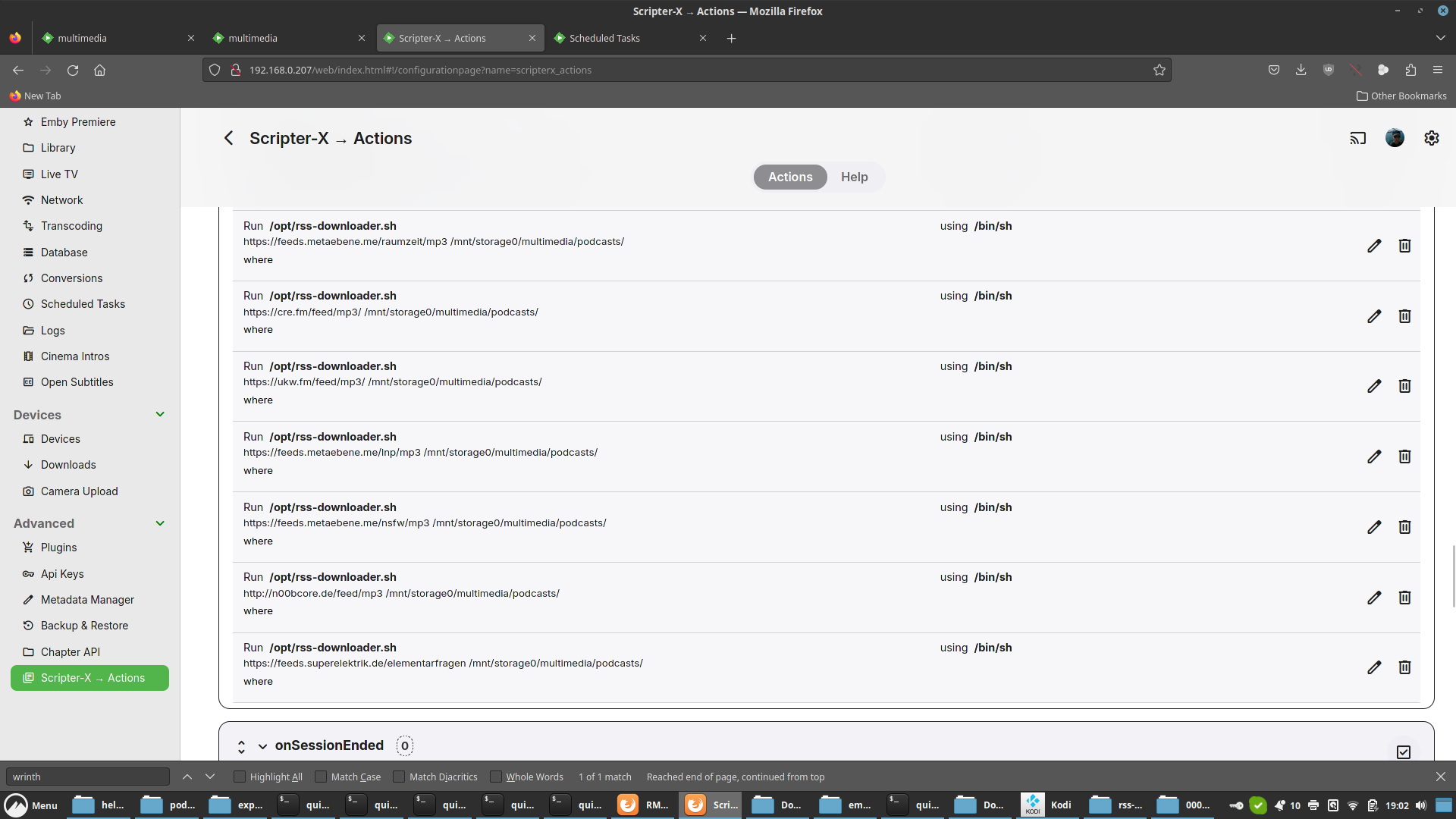Image resolution: width=1456 pixels, height=819 pixels.
Task: Bookmark this page with star icon
Action: click(1159, 70)
